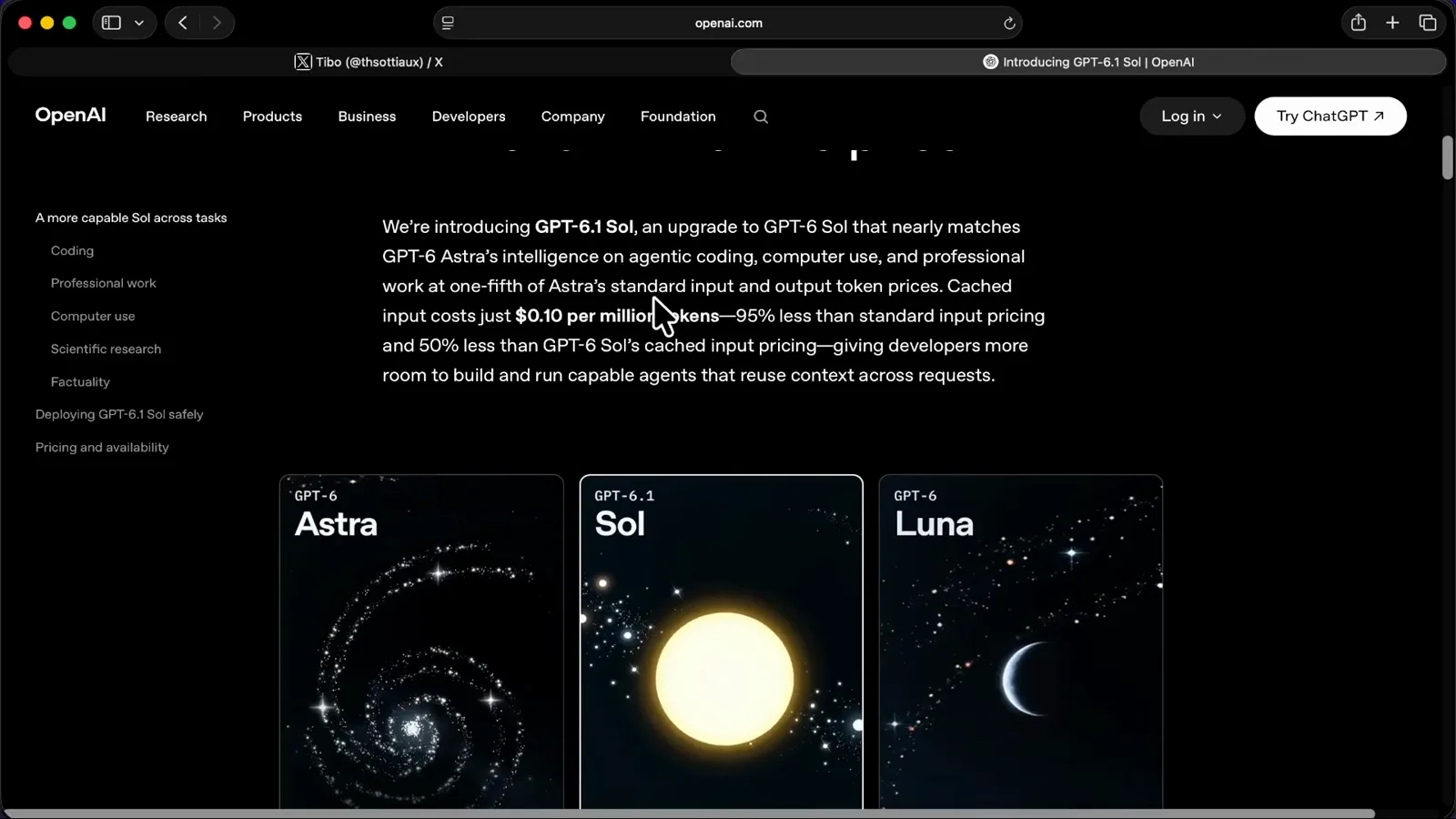
Task: Toggle the Safari sidebar icon
Action: point(111,23)
